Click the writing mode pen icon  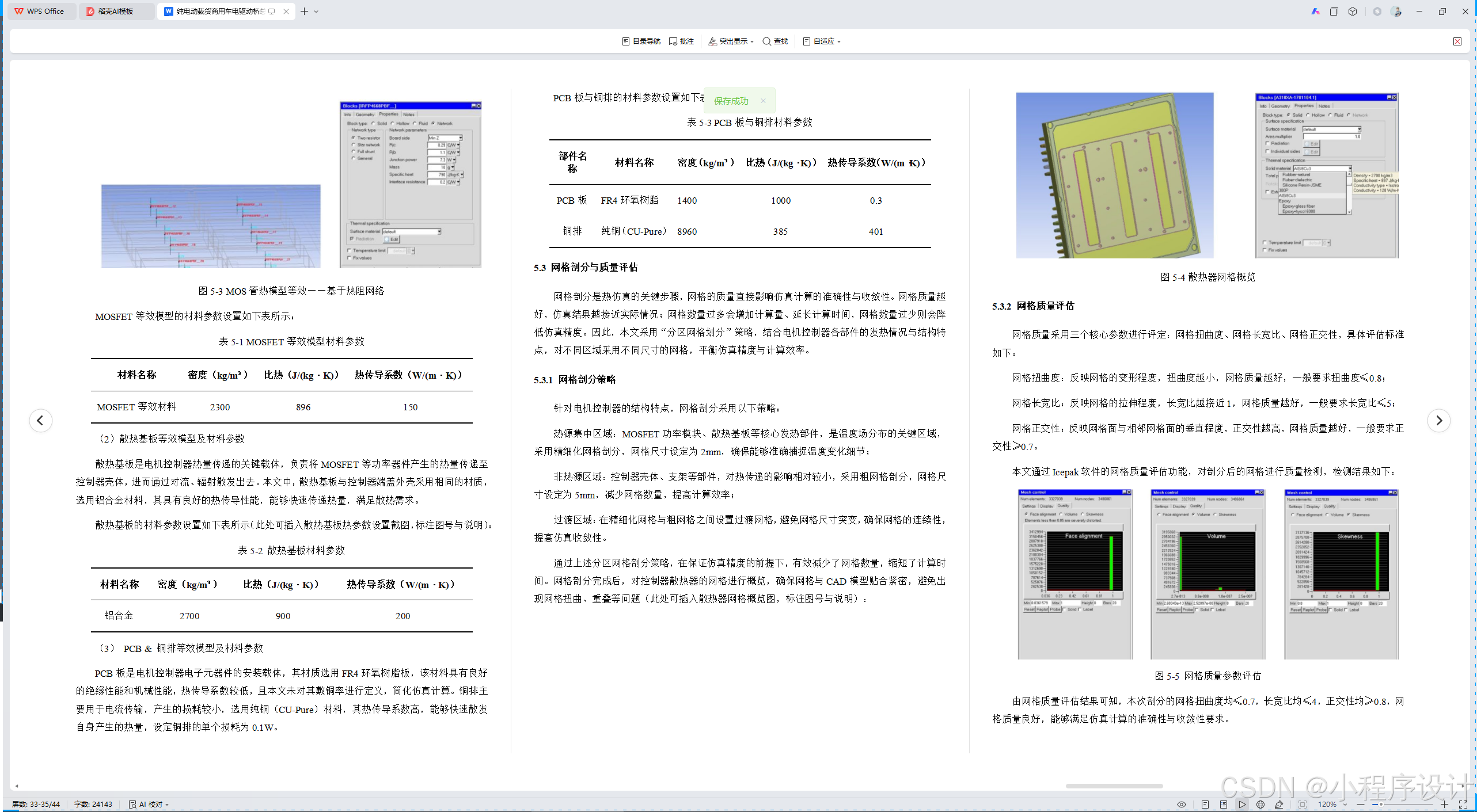(x=1279, y=805)
